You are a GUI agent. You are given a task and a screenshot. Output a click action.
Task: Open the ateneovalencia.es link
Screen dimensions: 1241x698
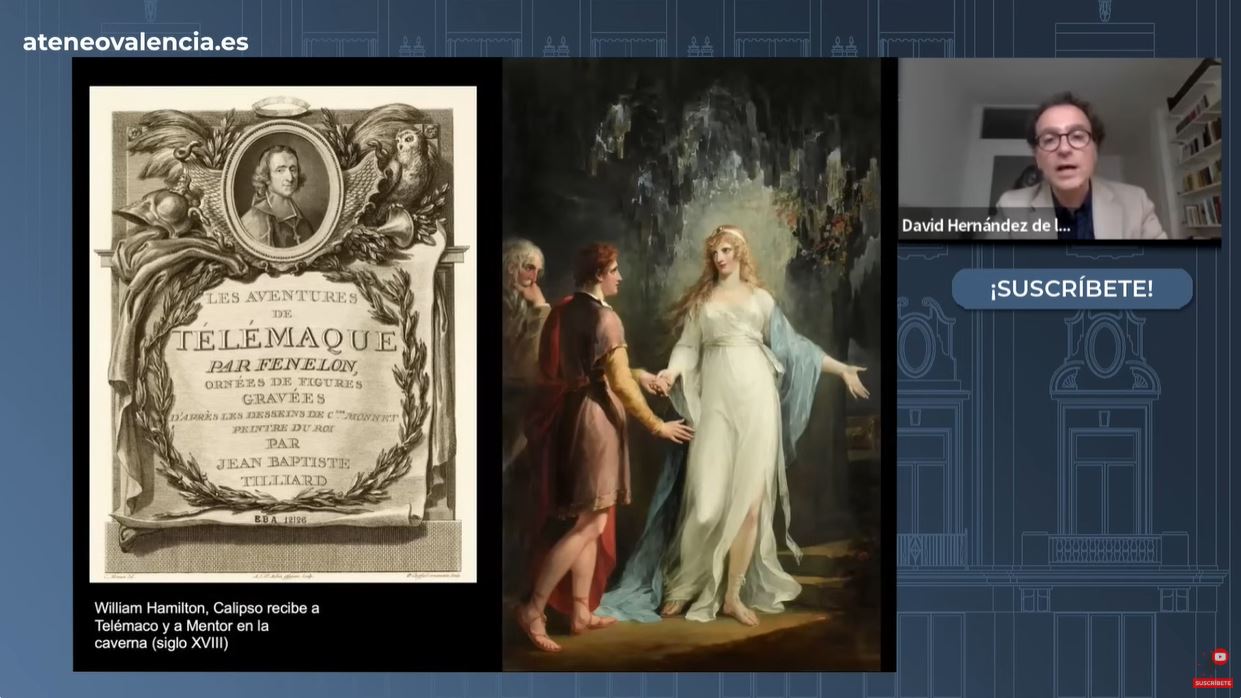pyautogui.click(x=136, y=42)
